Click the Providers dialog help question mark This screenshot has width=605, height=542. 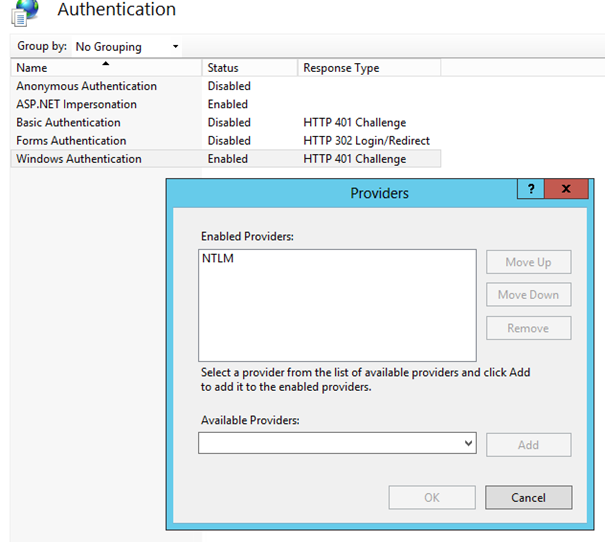point(531,189)
